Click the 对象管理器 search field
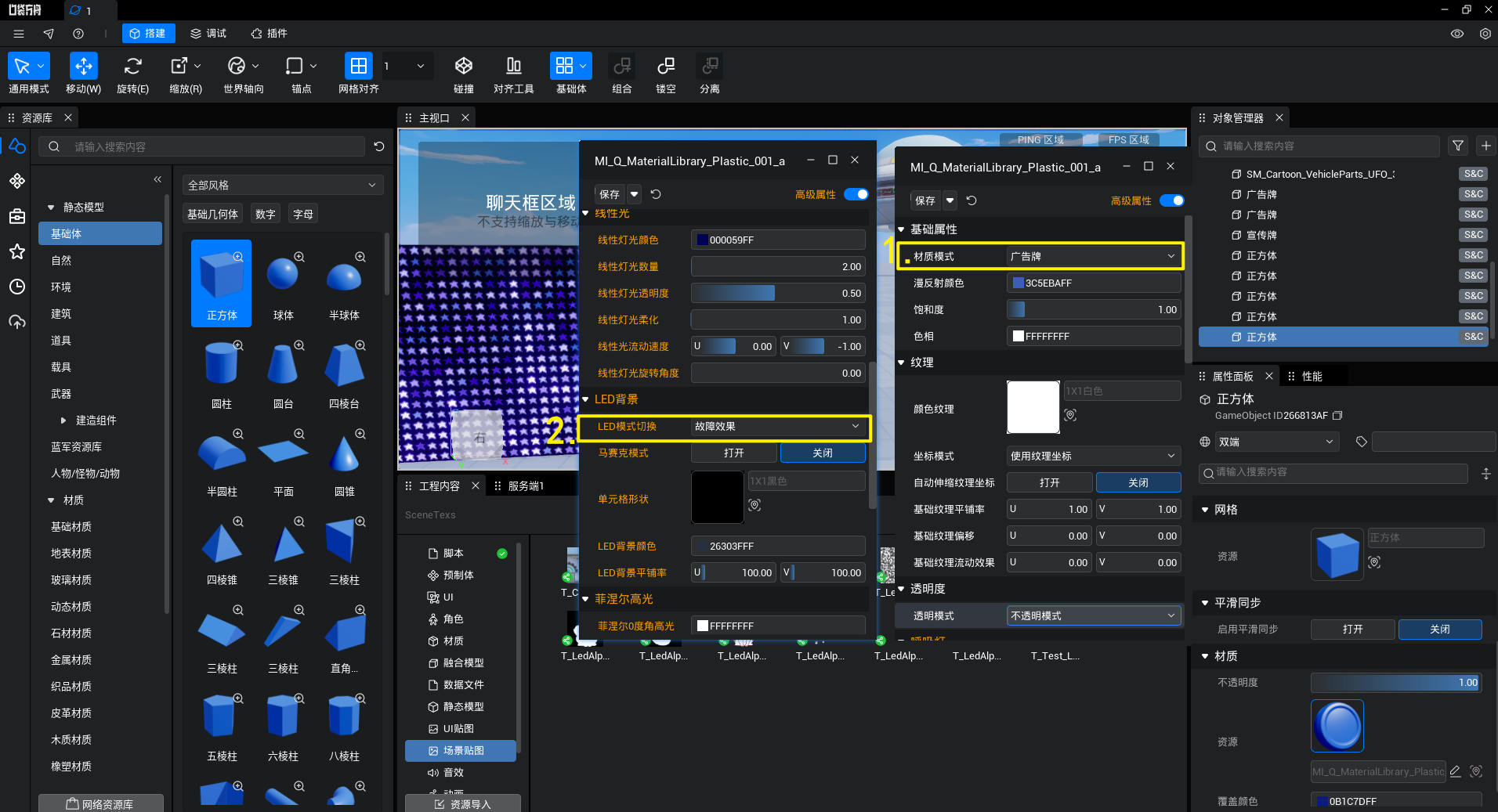The height and width of the screenshot is (812, 1498). [x=1319, y=146]
